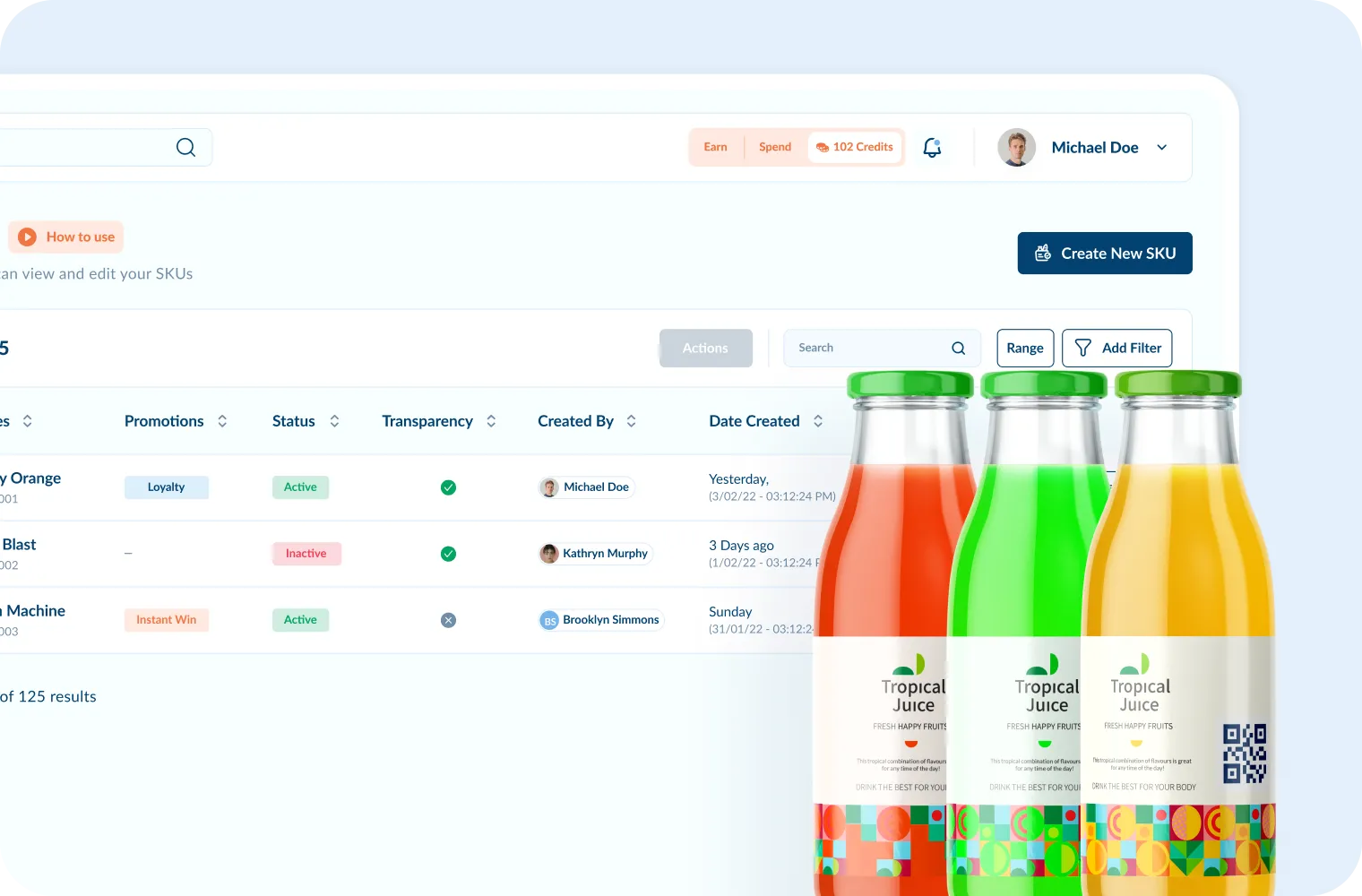Expand Michael Doe account menu chevron
The height and width of the screenshot is (896, 1362).
1162,148
